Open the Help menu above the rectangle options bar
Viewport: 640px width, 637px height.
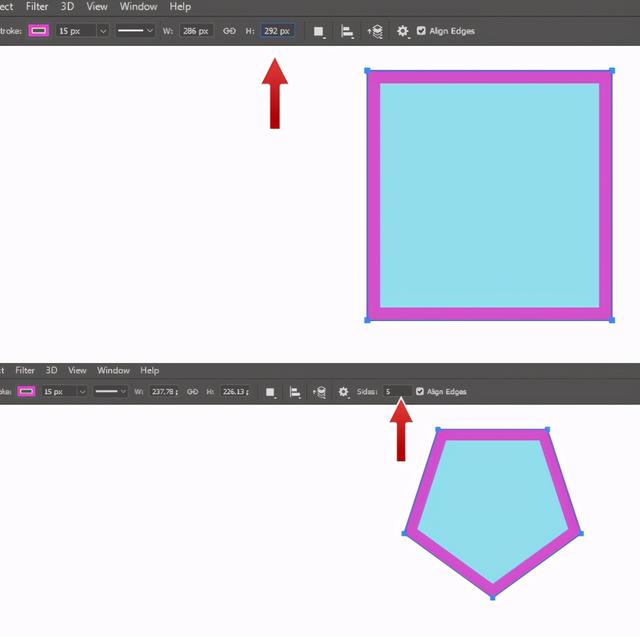click(180, 7)
